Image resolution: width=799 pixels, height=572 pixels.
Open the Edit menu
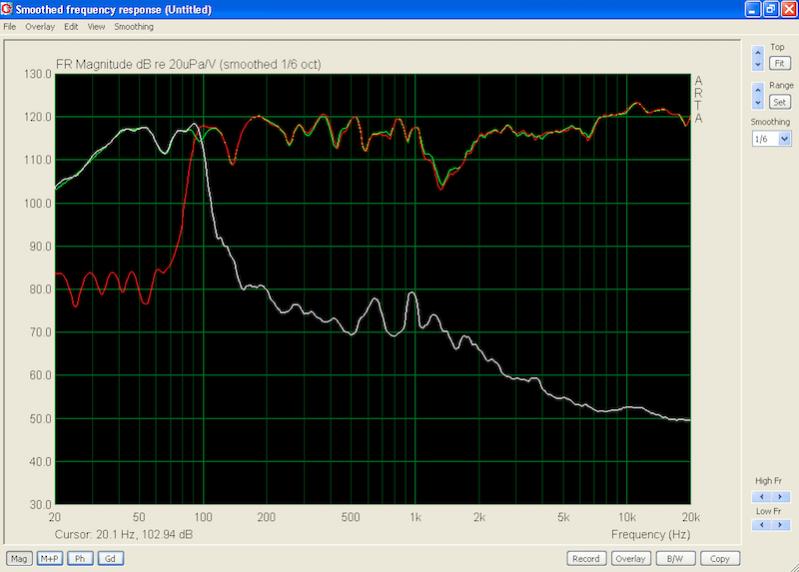click(x=71, y=26)
